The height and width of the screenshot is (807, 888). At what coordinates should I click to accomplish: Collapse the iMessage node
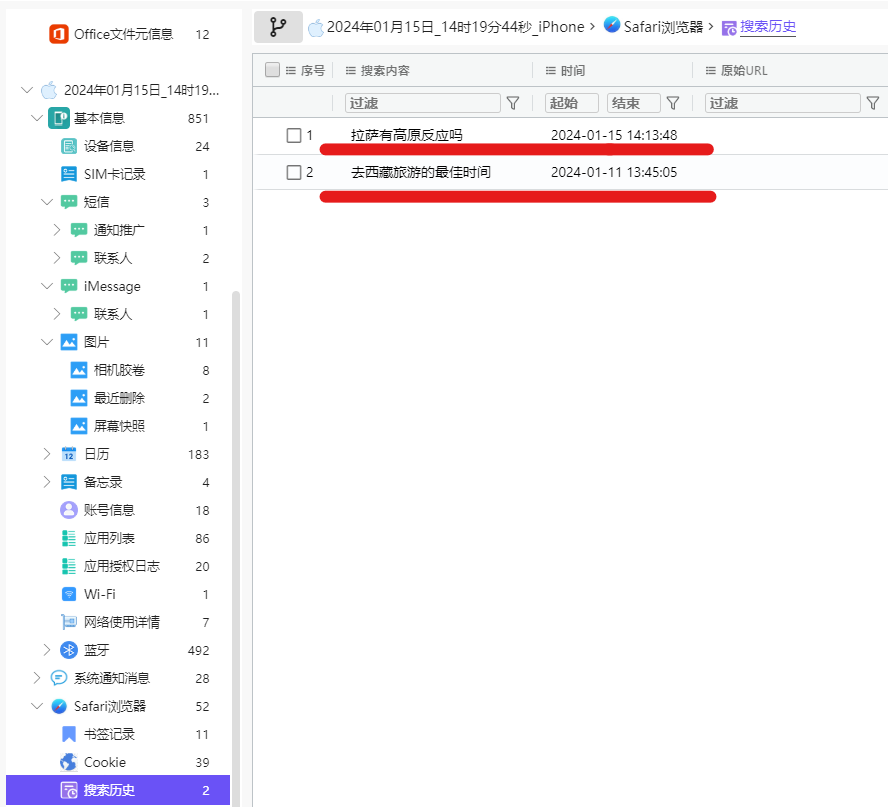click(x=47, y=286)
